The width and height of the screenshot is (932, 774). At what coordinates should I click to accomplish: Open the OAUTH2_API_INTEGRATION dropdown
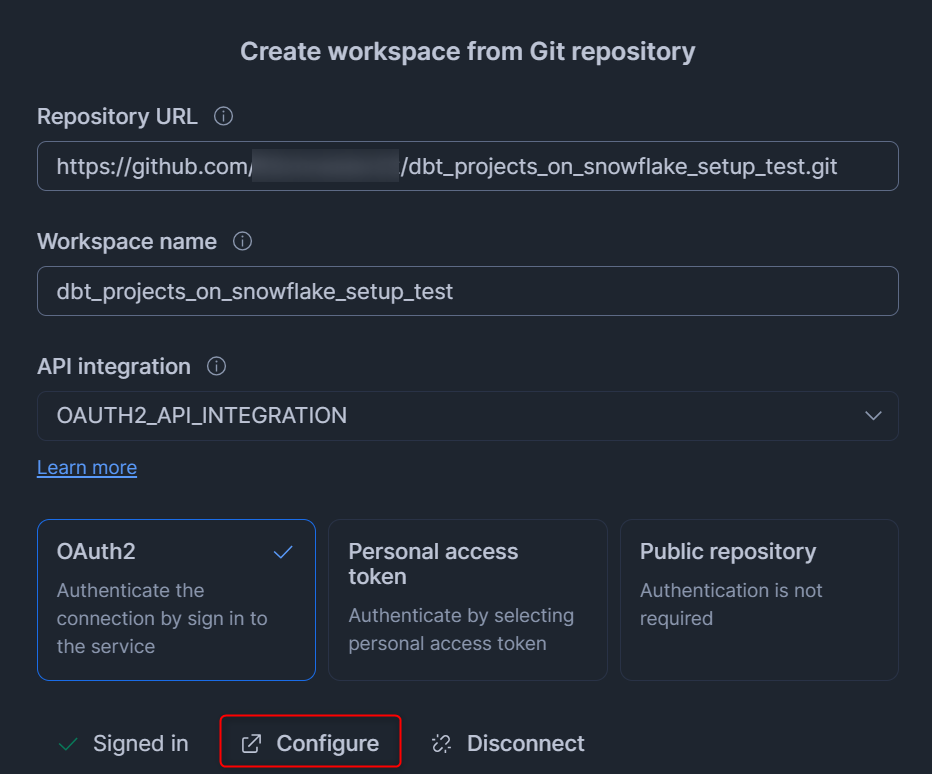point(467,415)
